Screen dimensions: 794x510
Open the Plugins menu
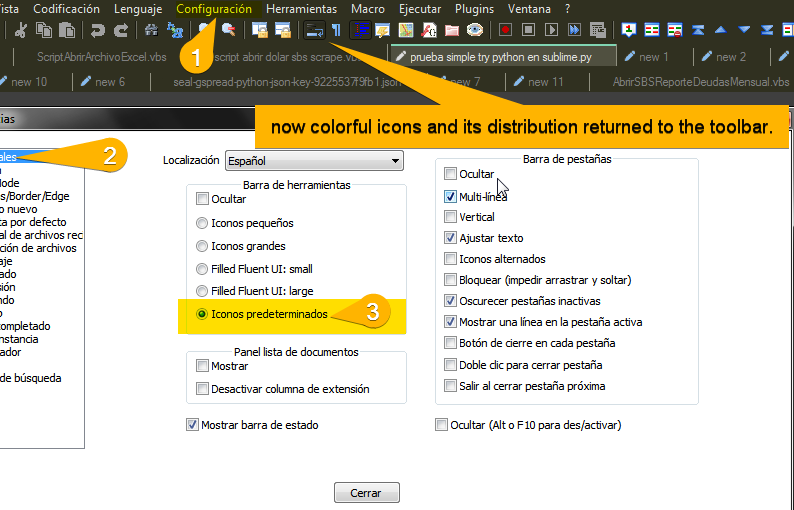[474, 9]
